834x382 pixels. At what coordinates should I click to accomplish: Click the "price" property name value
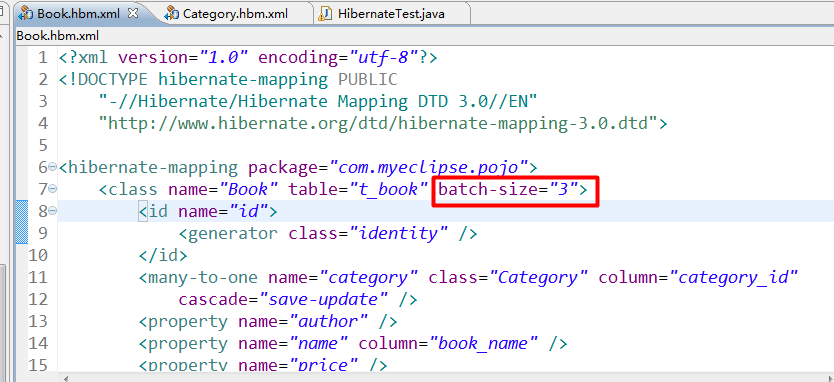click(324, 365)
